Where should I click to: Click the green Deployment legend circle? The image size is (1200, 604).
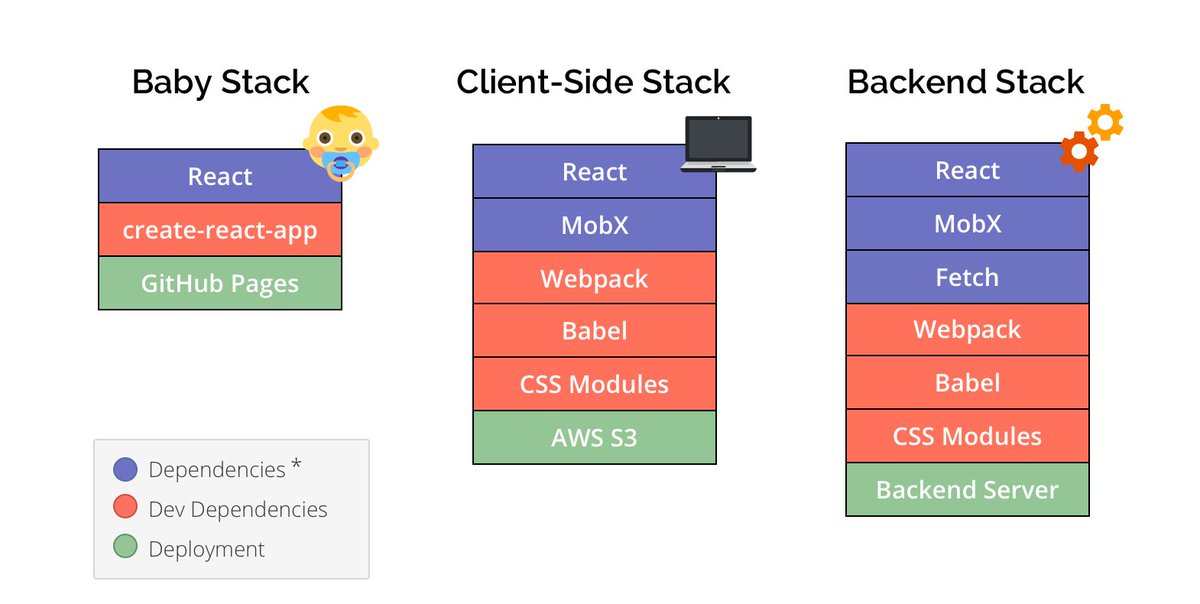pyautogui.click(x=125, y=548)
